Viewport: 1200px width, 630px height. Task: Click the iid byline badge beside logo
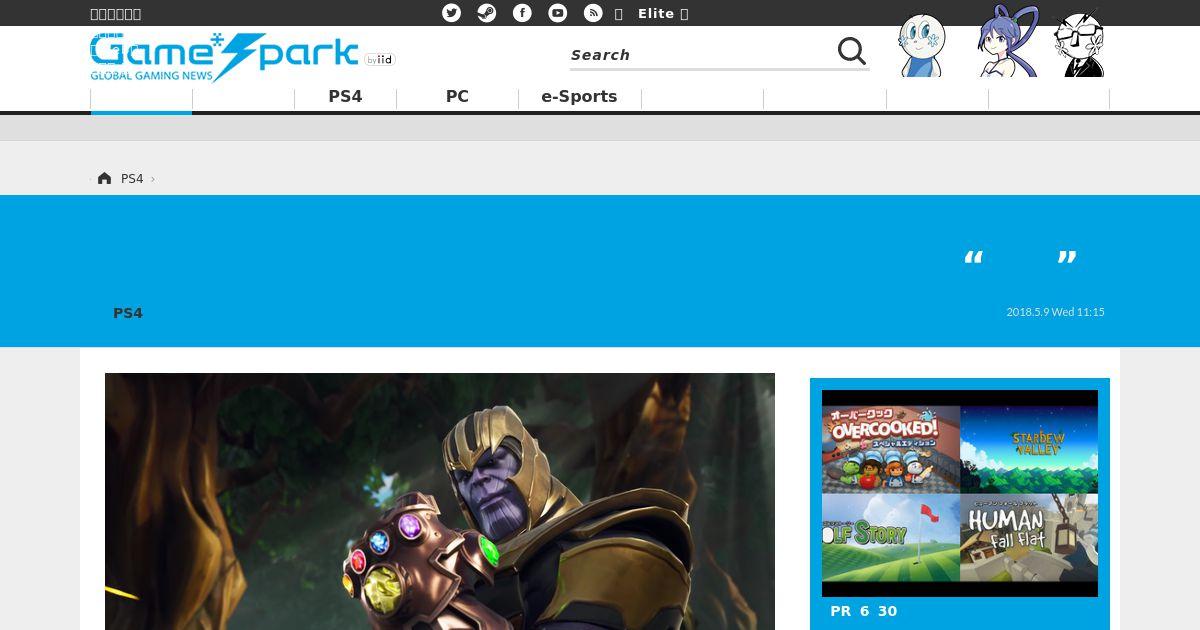pyautogui.click(x=380, y=60)
